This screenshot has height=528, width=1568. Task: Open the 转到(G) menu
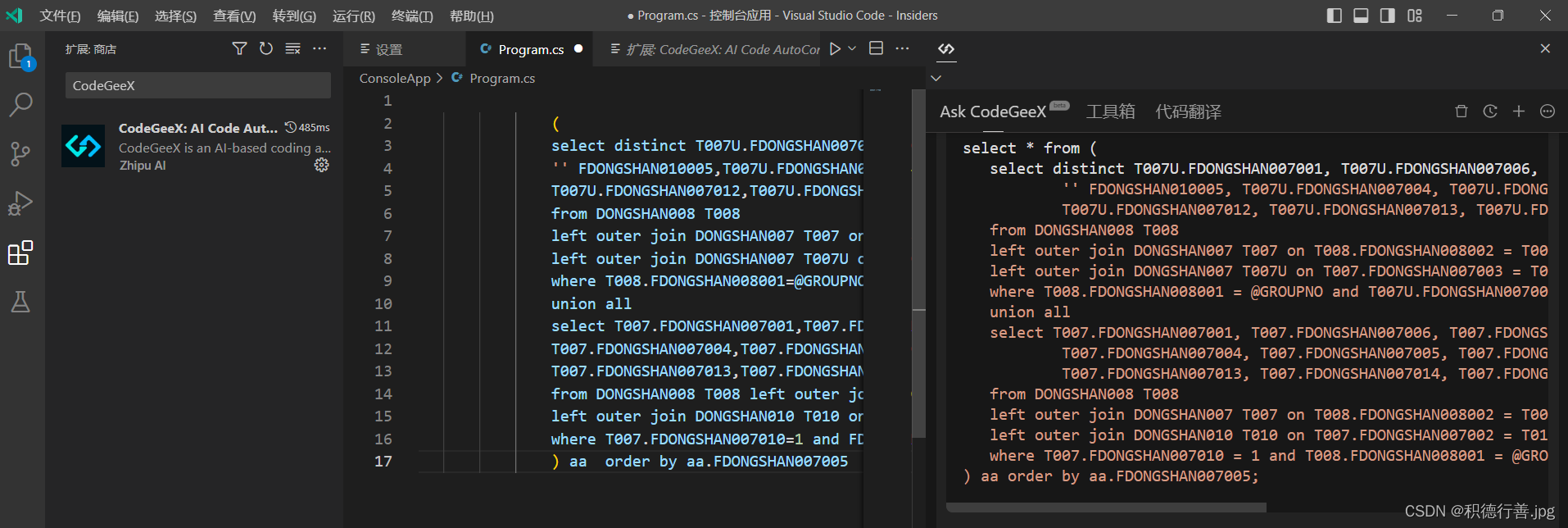click(294, 16)
